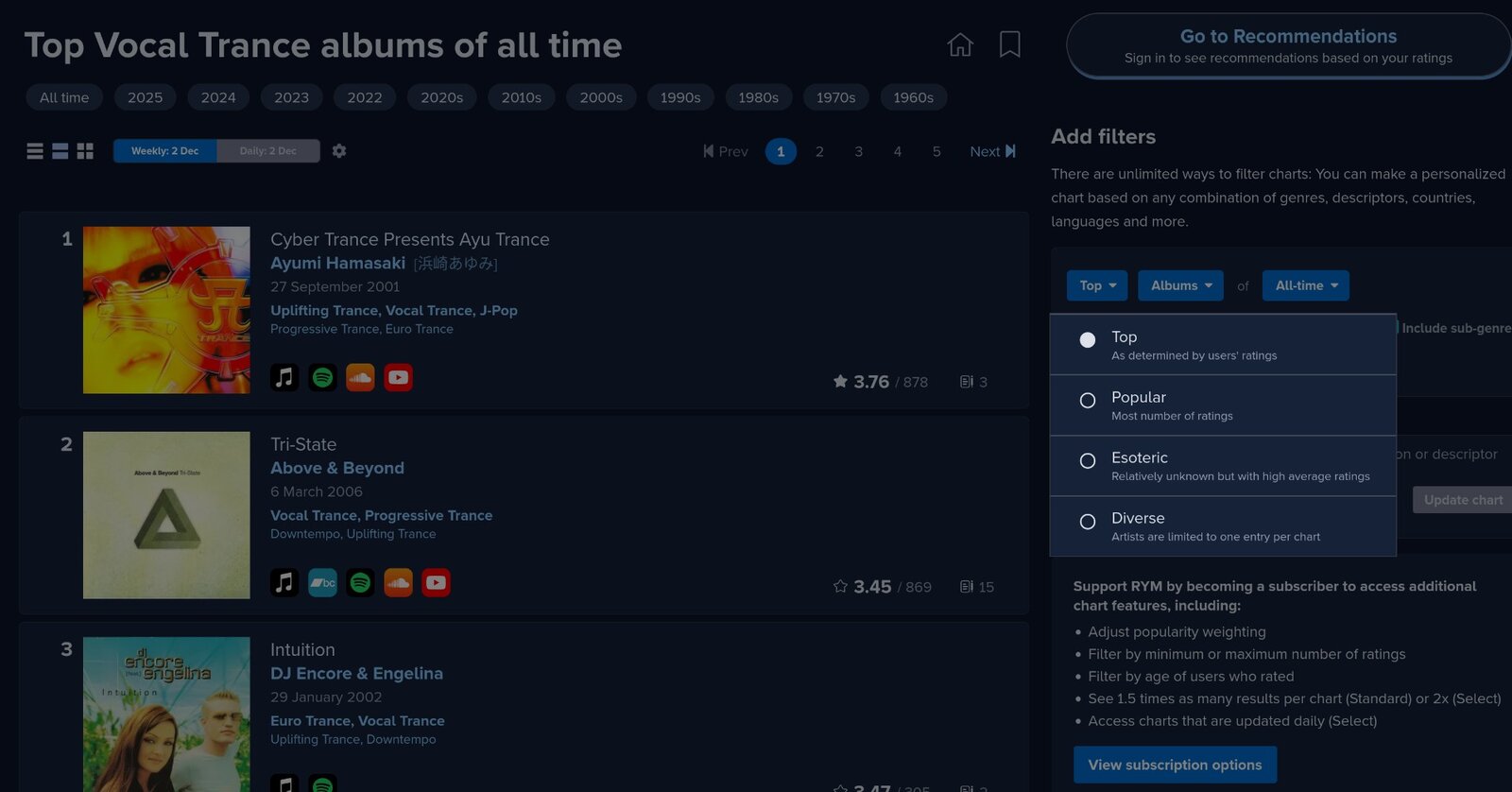
Task: Open Spotify link for Cyber Trance album
Action: click(x=322, y=378)
